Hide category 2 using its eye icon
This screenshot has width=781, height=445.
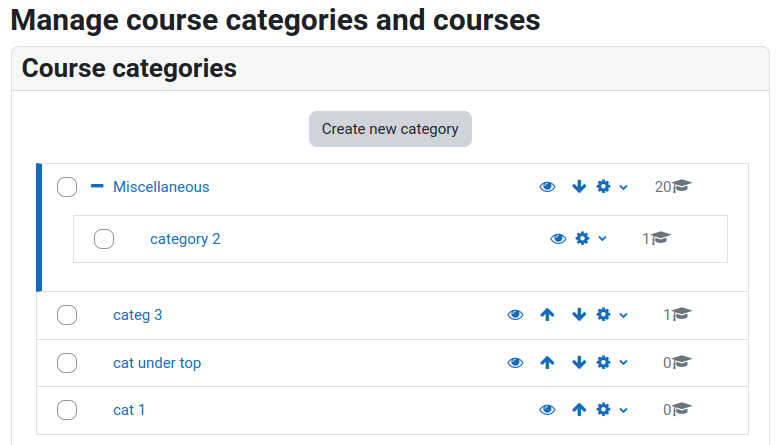[x=558, y=239]
